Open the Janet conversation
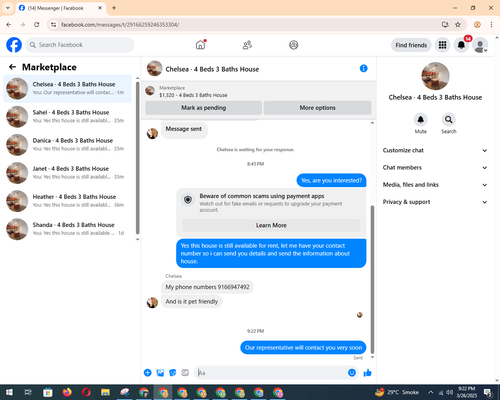The image size is (500, 400). [67, 173]
